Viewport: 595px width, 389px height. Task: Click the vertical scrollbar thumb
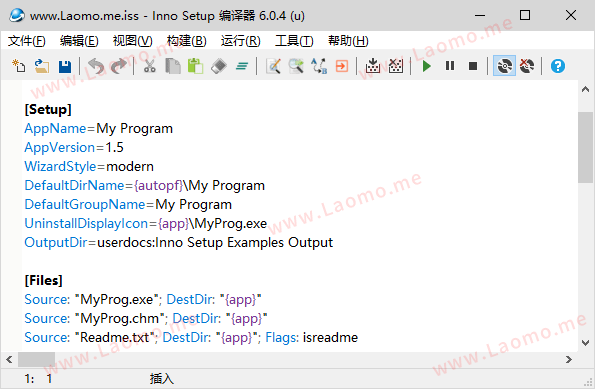tap(586, 148)
